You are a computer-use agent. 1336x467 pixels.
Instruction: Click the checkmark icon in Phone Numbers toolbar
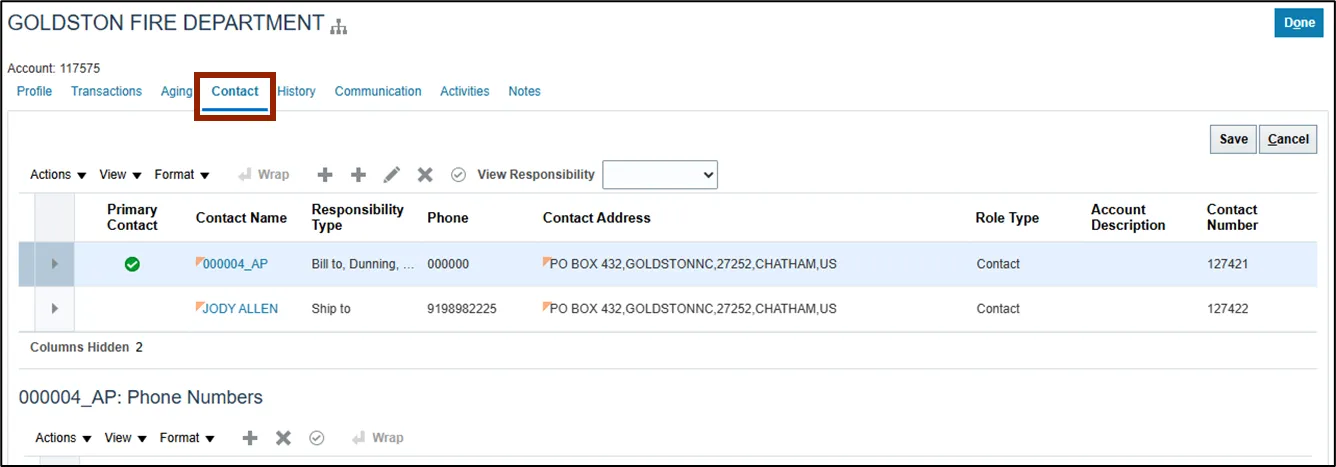click(x=317, y=438)
